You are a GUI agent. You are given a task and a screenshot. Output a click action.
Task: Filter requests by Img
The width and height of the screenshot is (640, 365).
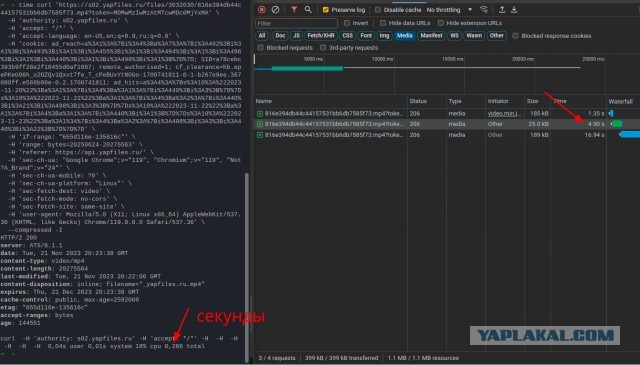(x=384, y=36)
